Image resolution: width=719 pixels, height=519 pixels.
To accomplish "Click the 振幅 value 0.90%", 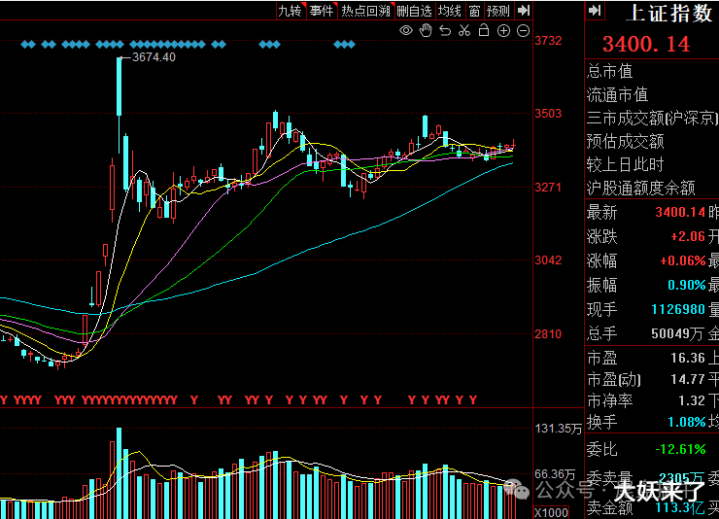I will tap(686, 285).
